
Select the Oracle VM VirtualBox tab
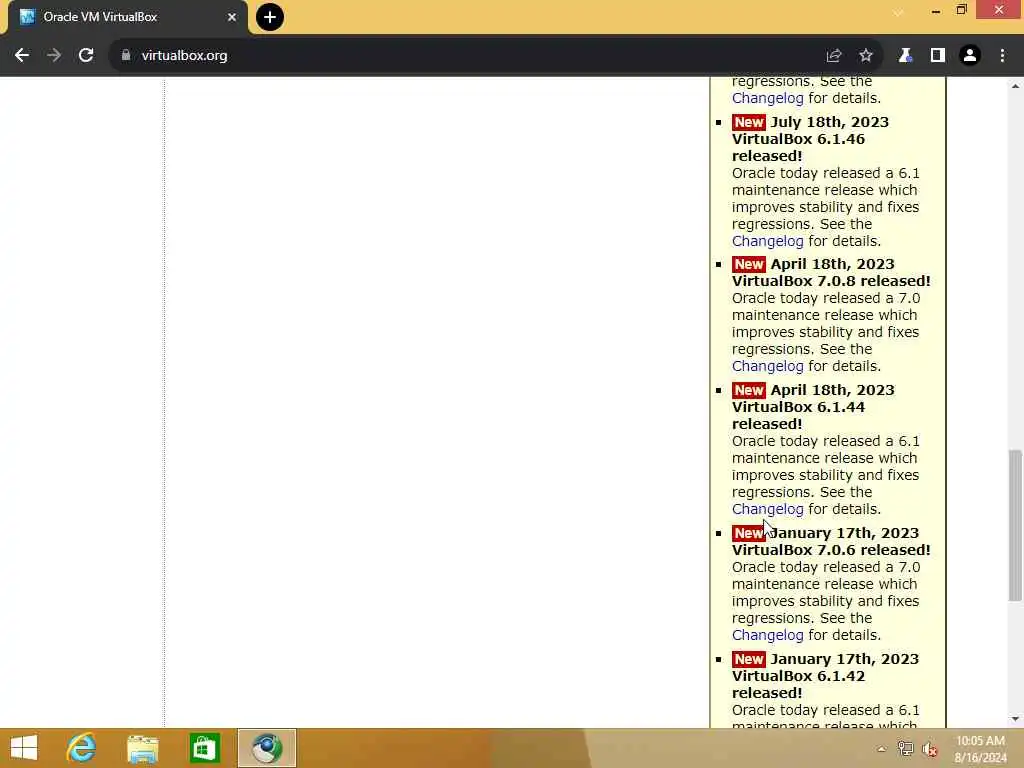tap(127, 17)
